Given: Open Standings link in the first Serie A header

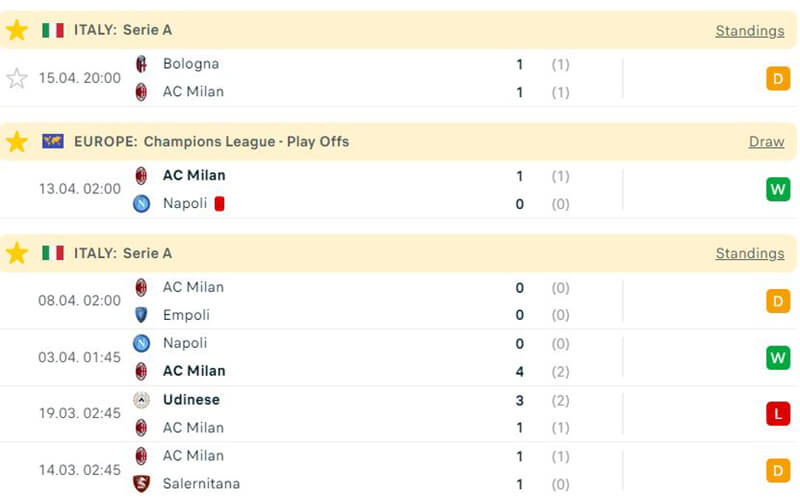Looking at the screenshot, I should click(749, 31).
